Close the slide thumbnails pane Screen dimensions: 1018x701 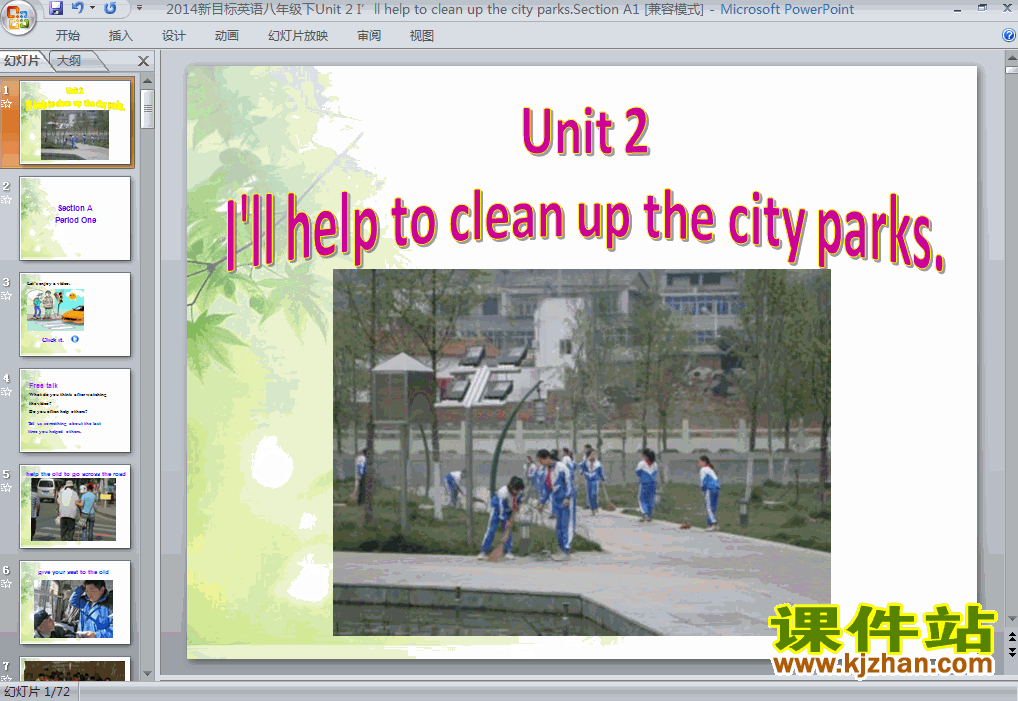[x=143, y=61]
